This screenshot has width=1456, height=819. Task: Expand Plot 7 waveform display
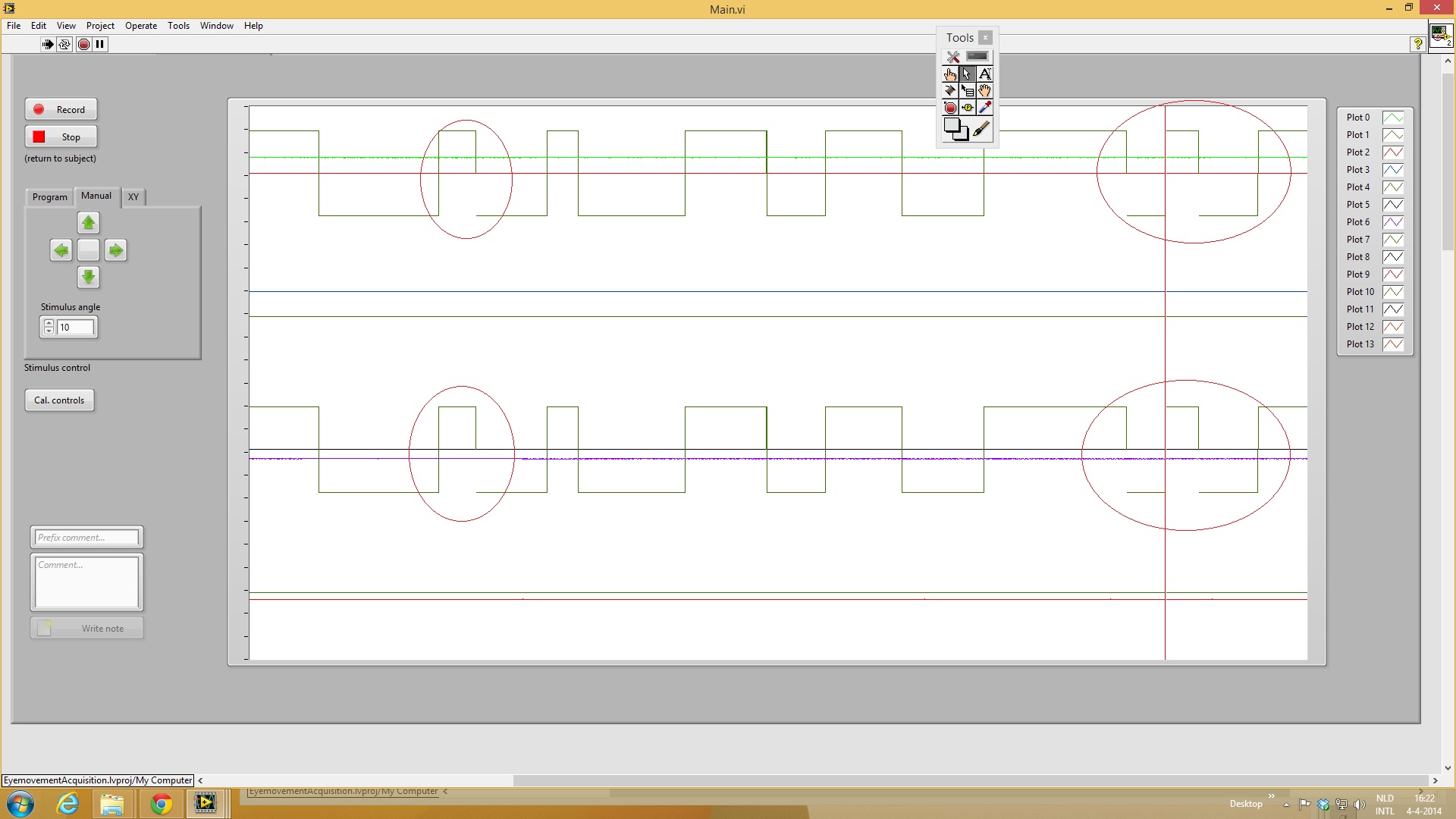click(x=1394, y=239)
